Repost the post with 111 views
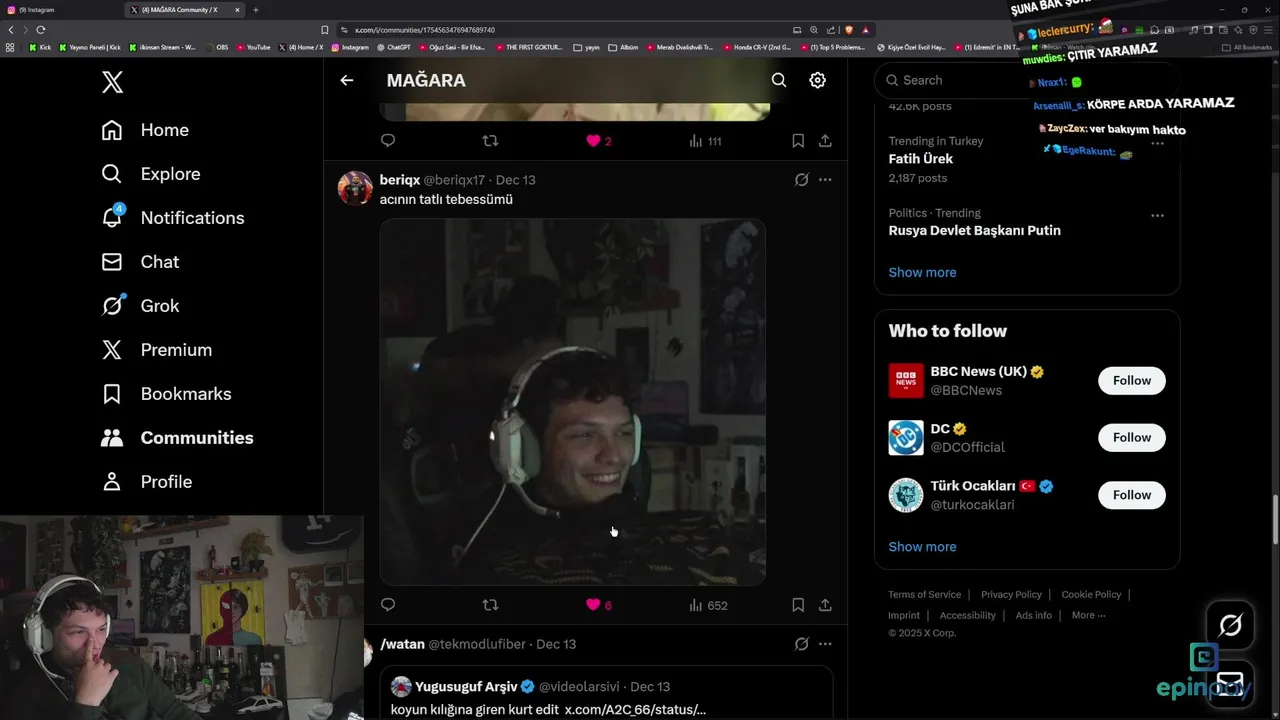1280x720 pixels. pyautogui.click(x=490, y=141)
